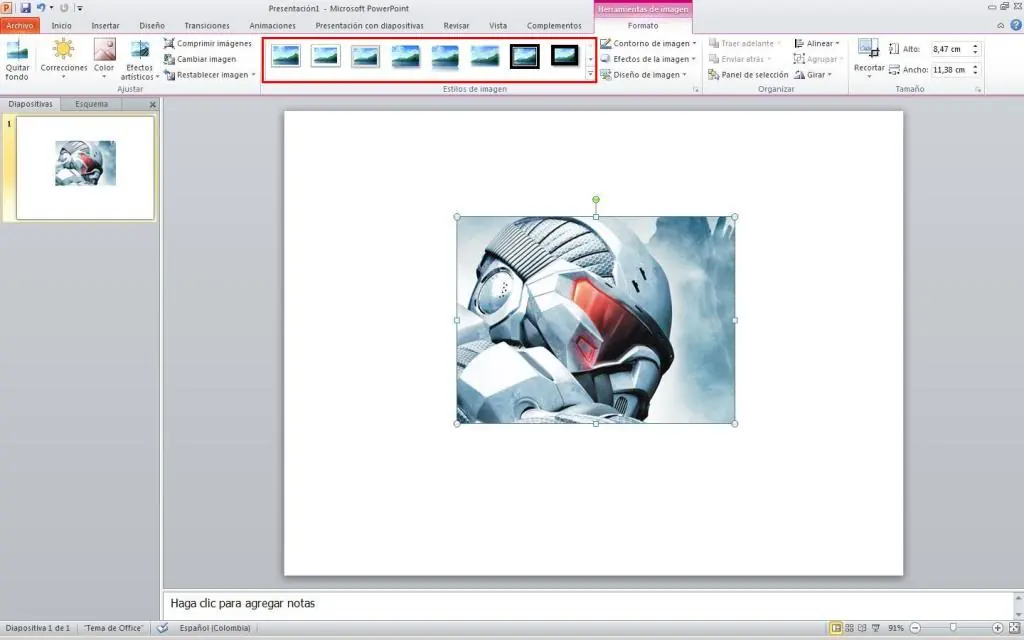Open the Efectos artísticos gallery
The height and width of the screenshot is (640, 1024).
(x=140, y=59)
